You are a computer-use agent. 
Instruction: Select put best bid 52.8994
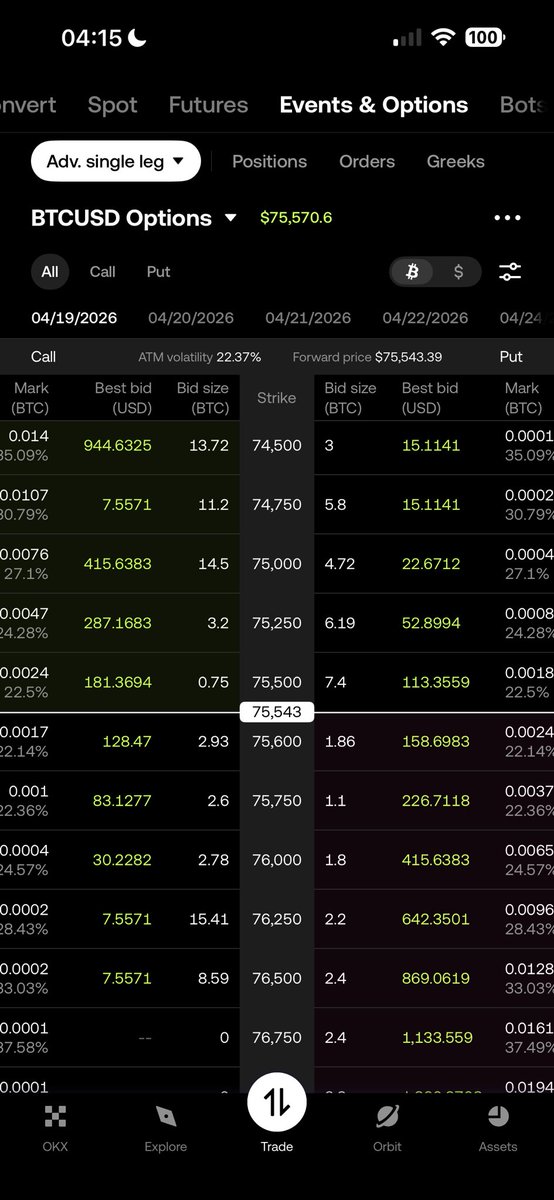click(x=431, y=622)
